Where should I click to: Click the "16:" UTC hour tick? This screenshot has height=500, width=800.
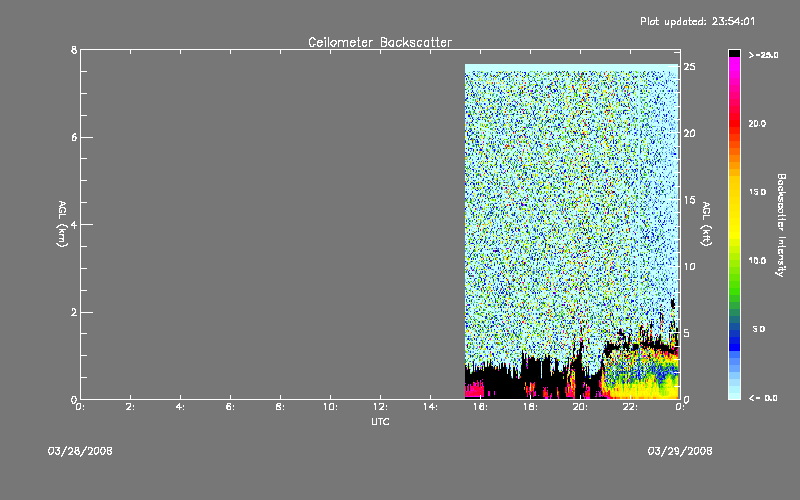click(480, 407)
